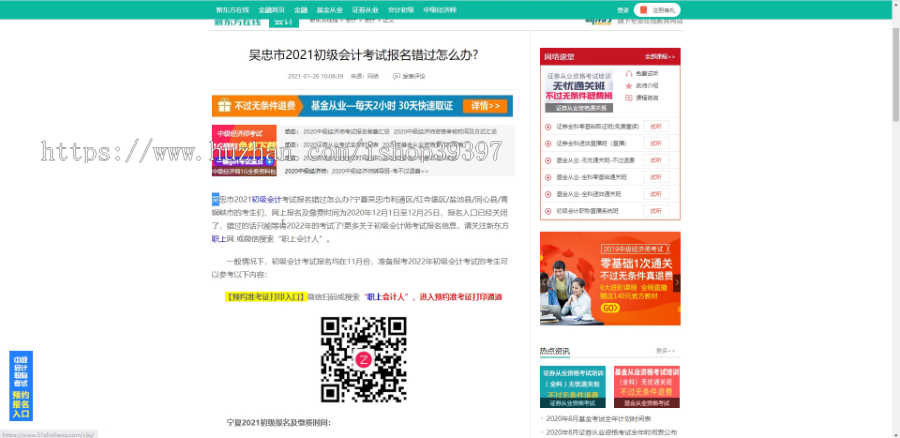900x438 pixels.
Task: Click the 网络课堂 panel heading
Action: click(x=559, y=57)
